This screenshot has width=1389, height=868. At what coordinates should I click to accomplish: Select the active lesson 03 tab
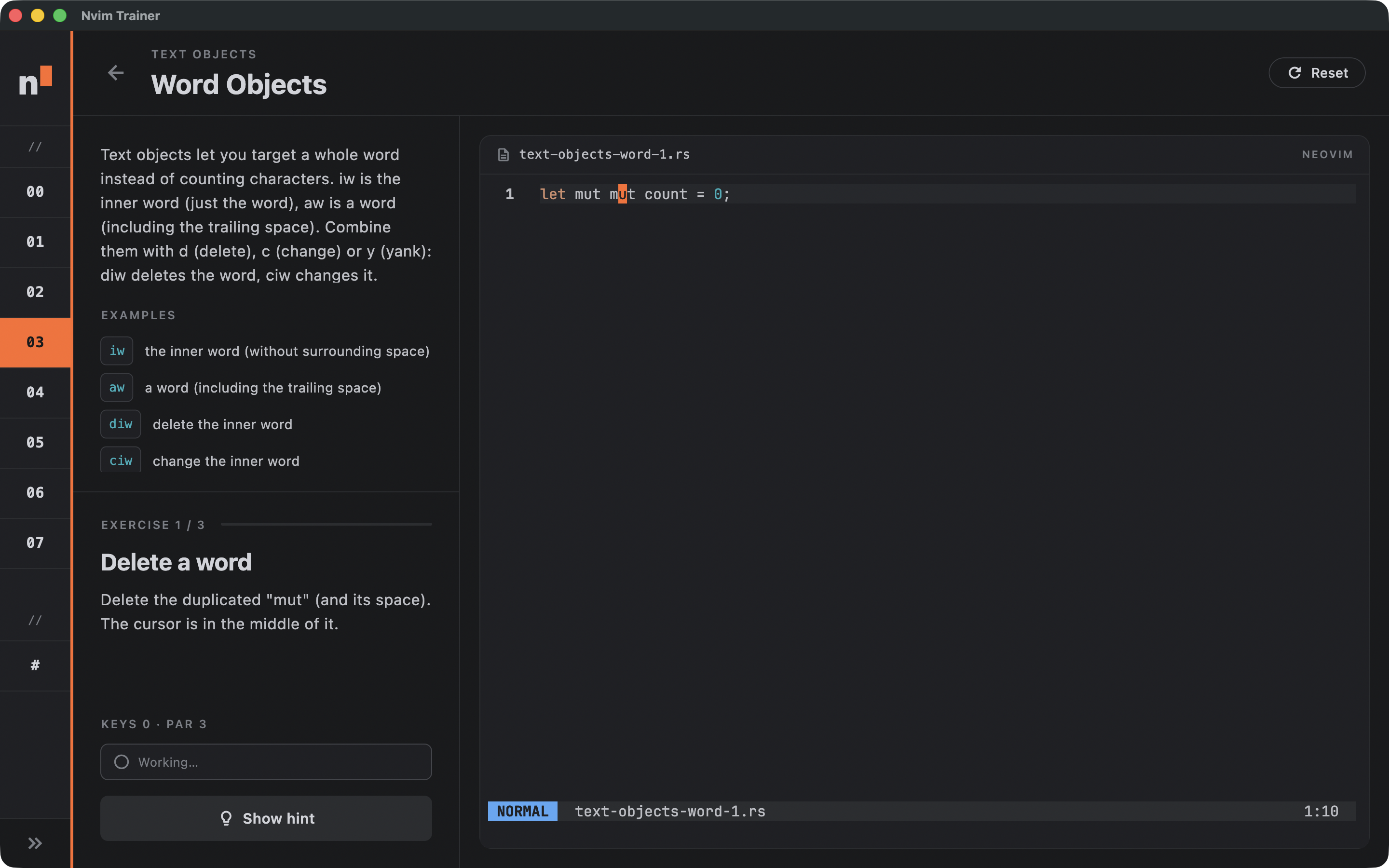click(35, 342)
